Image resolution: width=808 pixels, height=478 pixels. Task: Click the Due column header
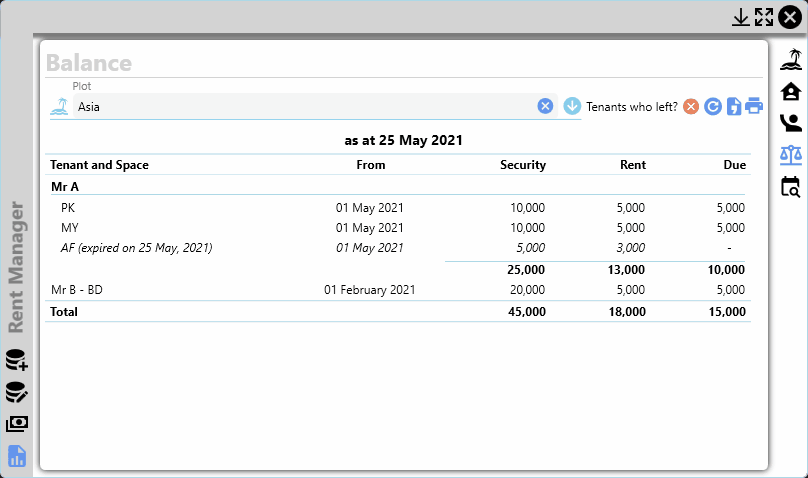click(x=734, y=165)
